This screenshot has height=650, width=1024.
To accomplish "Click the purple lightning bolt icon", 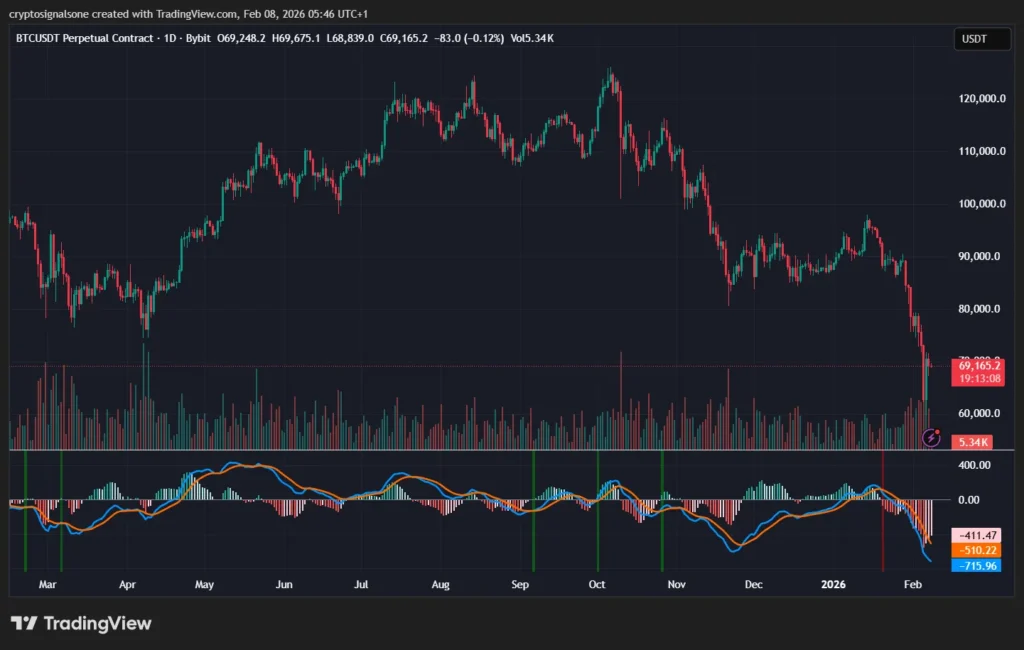I will (x=932, y=437).
